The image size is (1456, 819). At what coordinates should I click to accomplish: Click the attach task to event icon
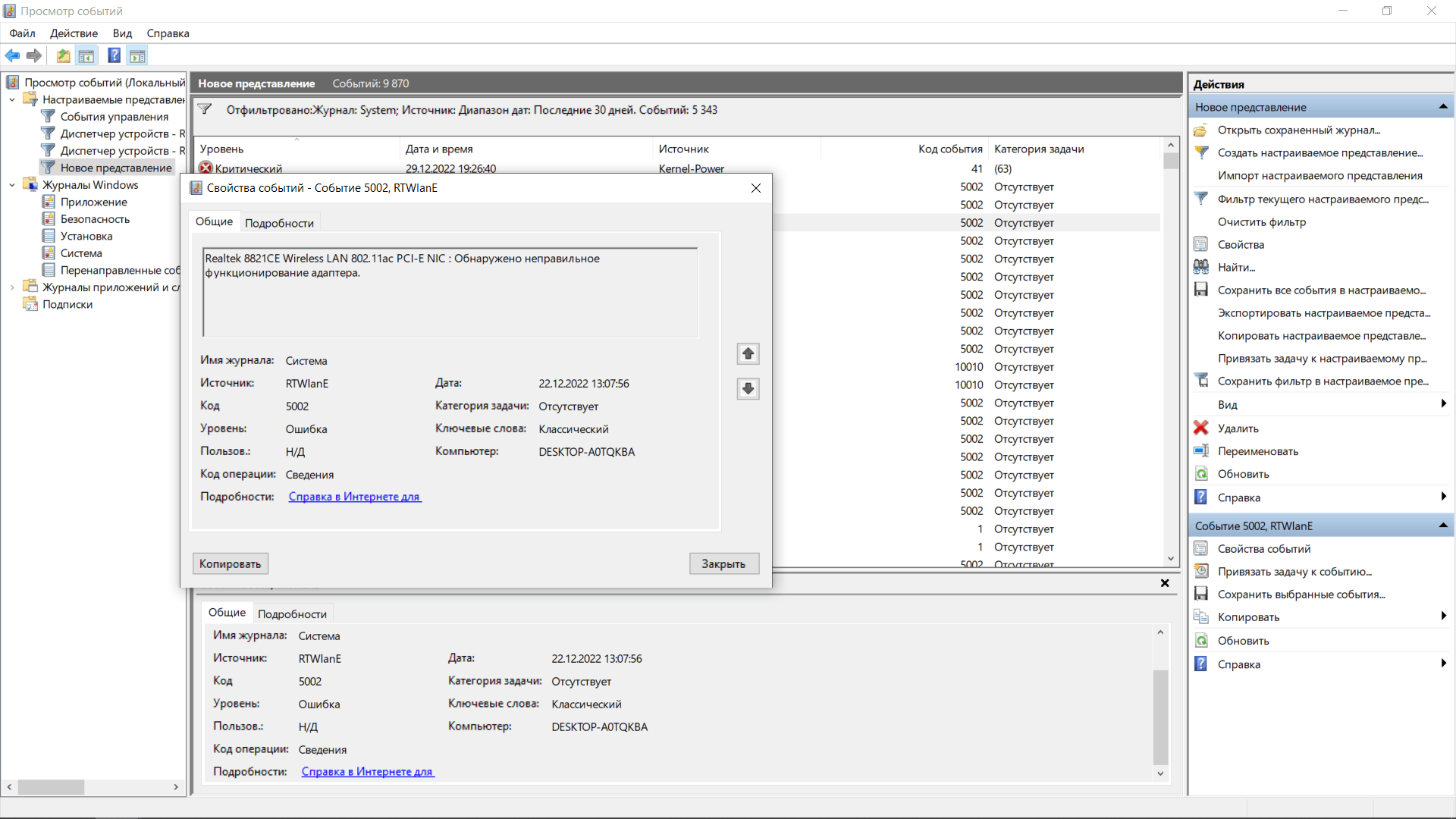(1201, 571)
